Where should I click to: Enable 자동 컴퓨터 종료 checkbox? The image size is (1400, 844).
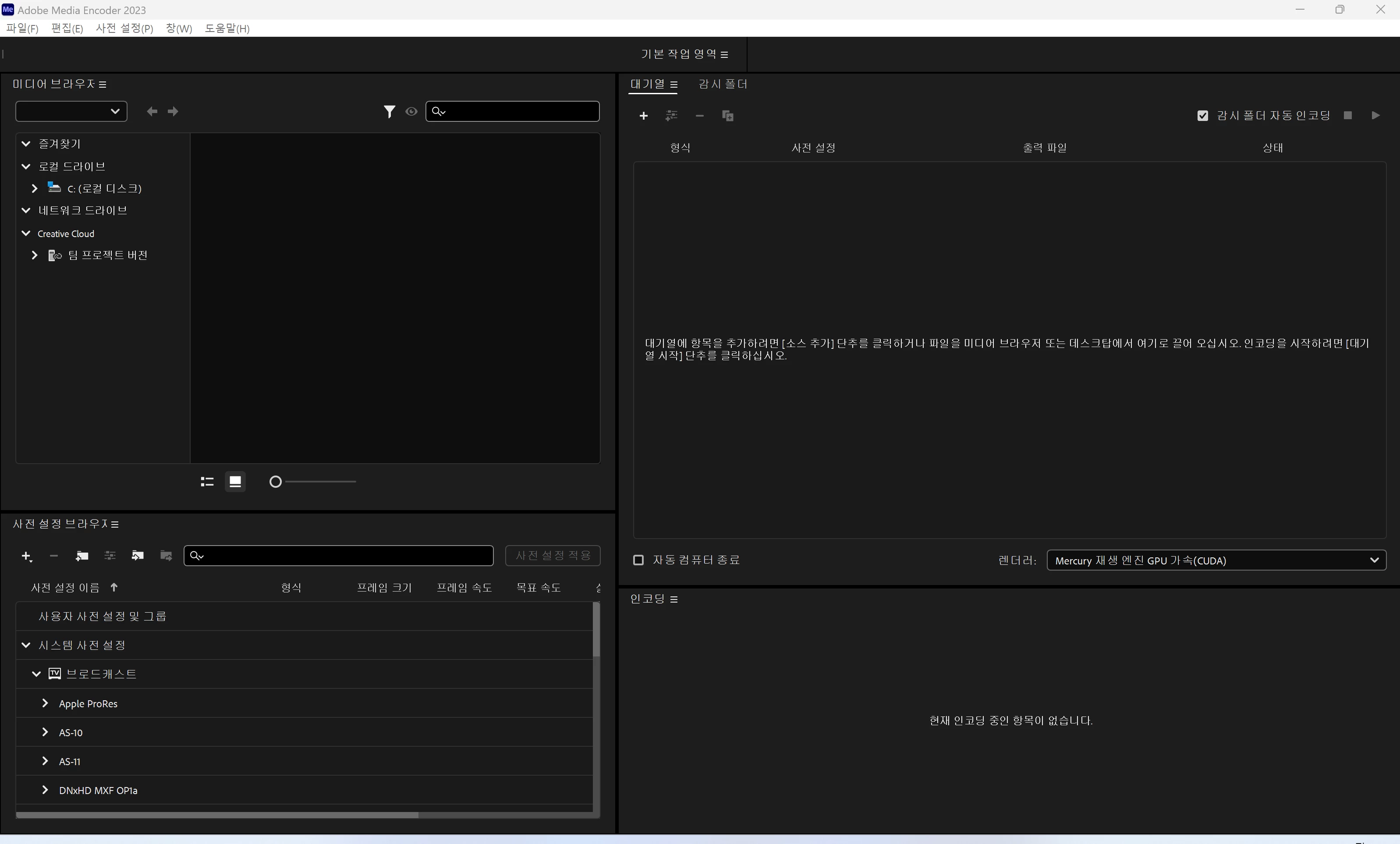[638, 560]
